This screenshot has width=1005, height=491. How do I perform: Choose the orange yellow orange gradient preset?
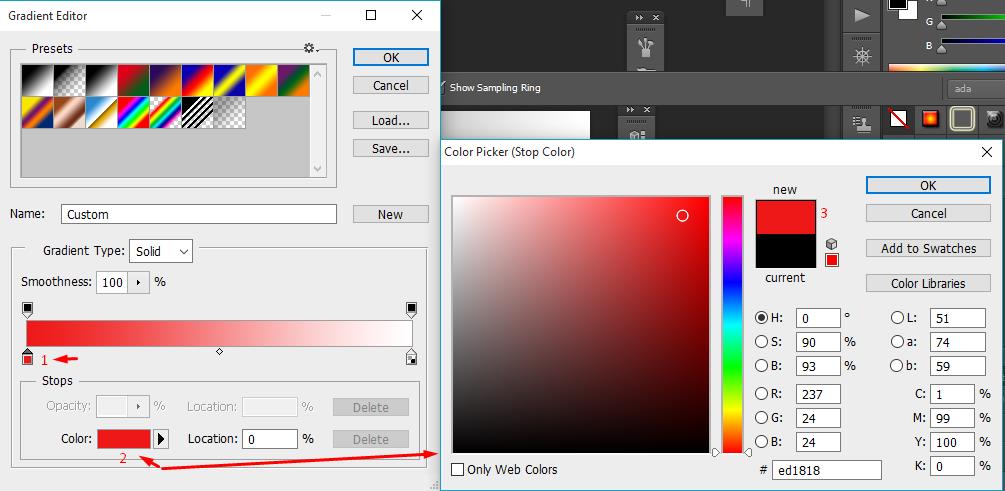[x=262, y=80]
